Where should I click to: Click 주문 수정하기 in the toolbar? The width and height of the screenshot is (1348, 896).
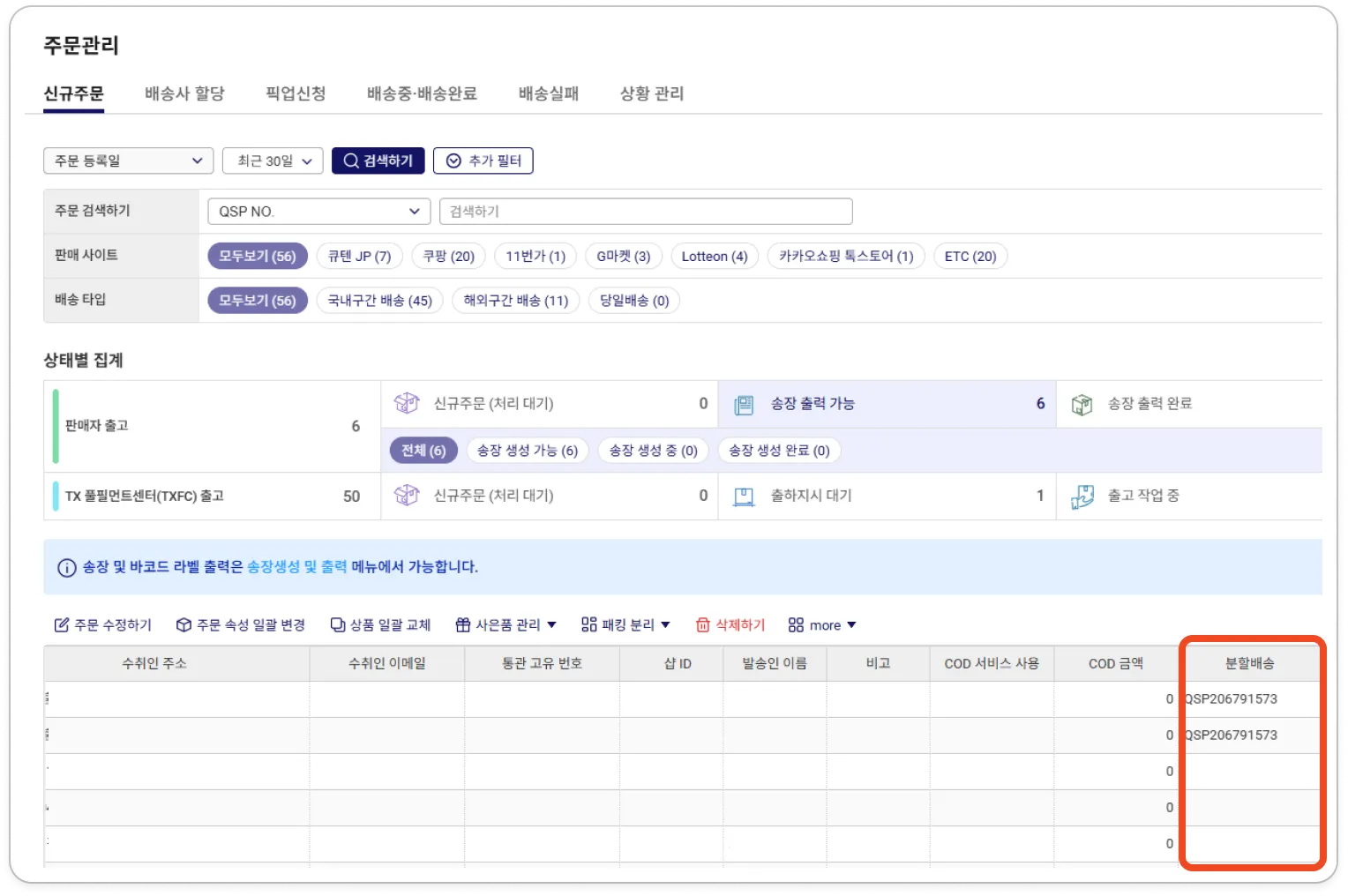pos(103,625)
